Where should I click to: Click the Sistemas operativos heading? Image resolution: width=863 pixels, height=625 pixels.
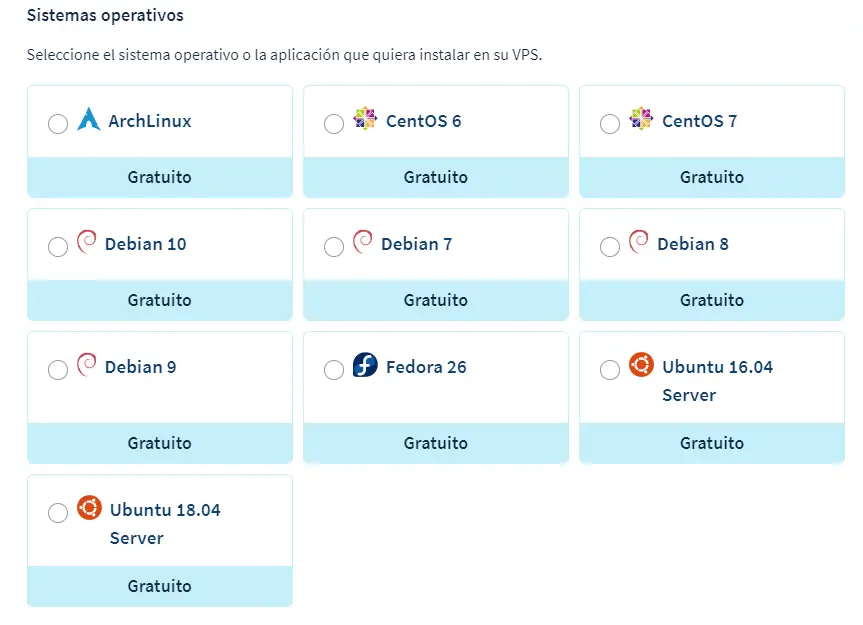[x=105, y=16]
